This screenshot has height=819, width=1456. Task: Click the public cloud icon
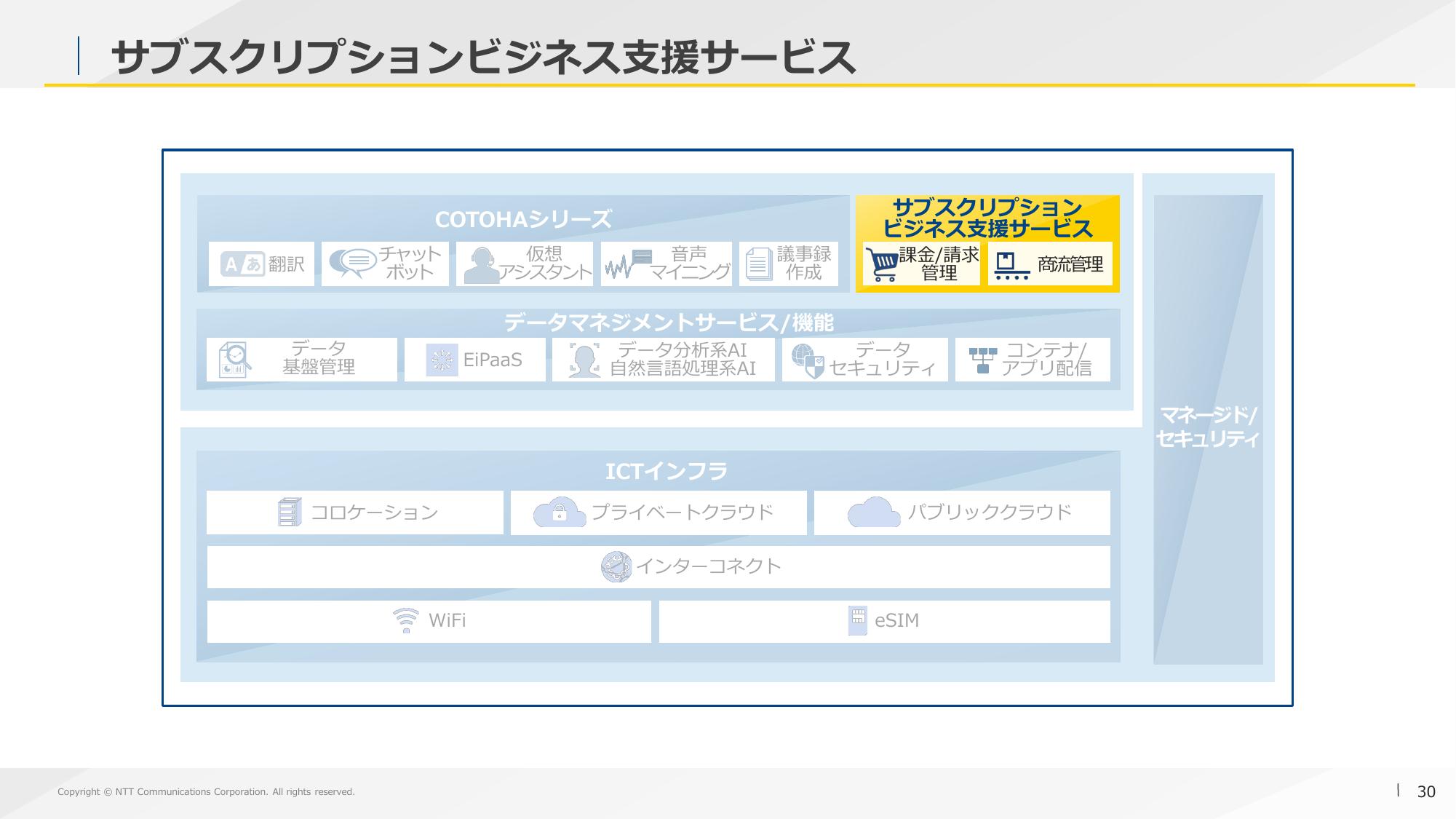pos(874,512)
